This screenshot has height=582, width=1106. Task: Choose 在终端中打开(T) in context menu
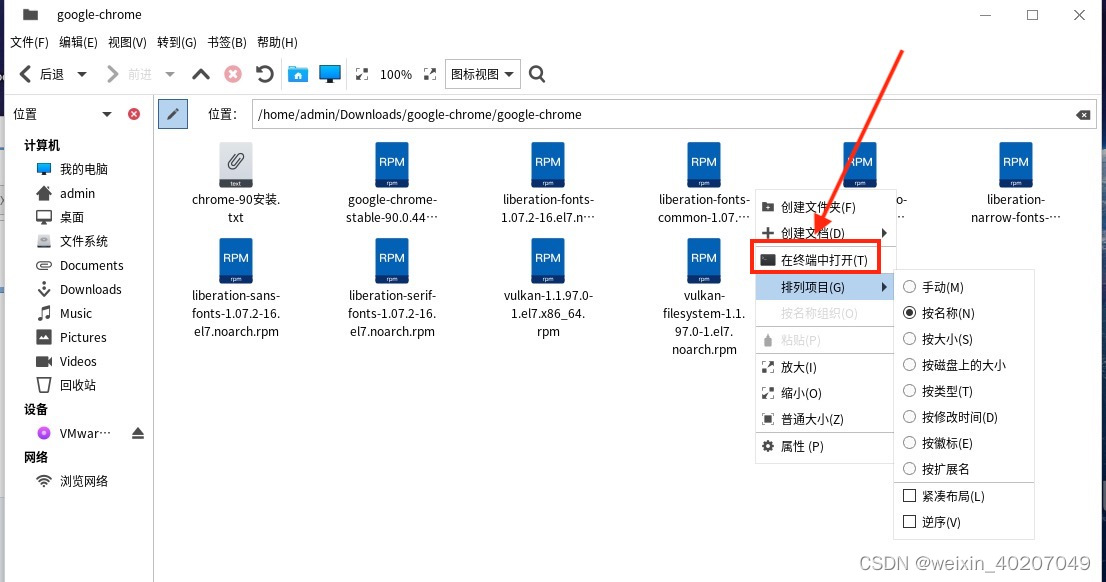(825, 260)
